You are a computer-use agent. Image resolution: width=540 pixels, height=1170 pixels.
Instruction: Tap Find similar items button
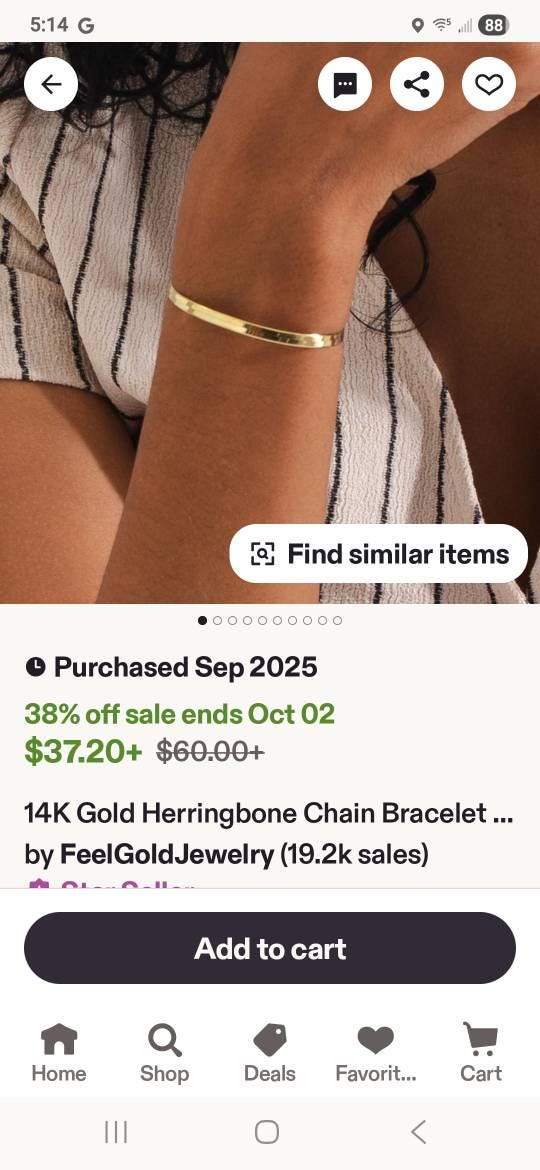click(379, 554)
